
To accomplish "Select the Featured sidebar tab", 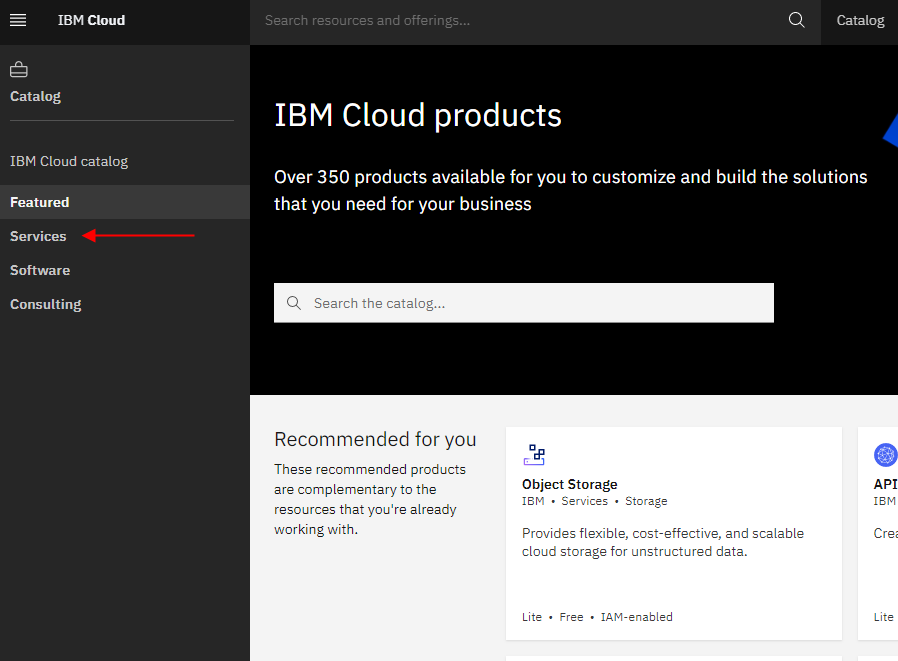I will [x=125, y=202].
